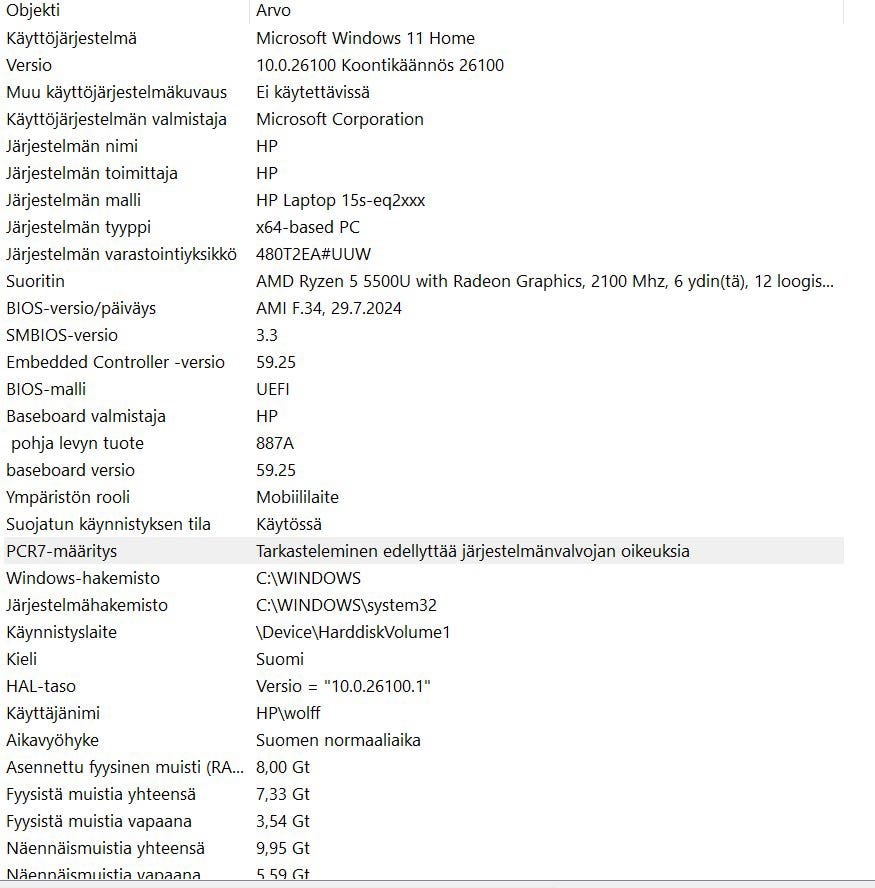Click the highlighted PCR7-määritys row
The width and height of the screenshot is (875, 888).
click(x=424, y=551)
